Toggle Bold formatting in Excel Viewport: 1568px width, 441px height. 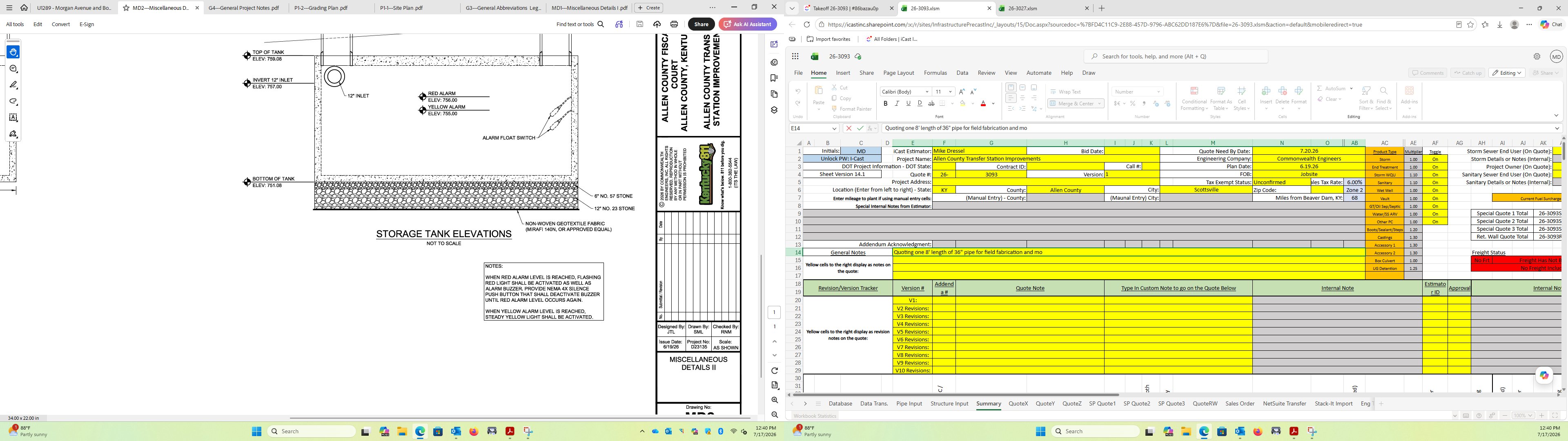click(x=885, y=104)
